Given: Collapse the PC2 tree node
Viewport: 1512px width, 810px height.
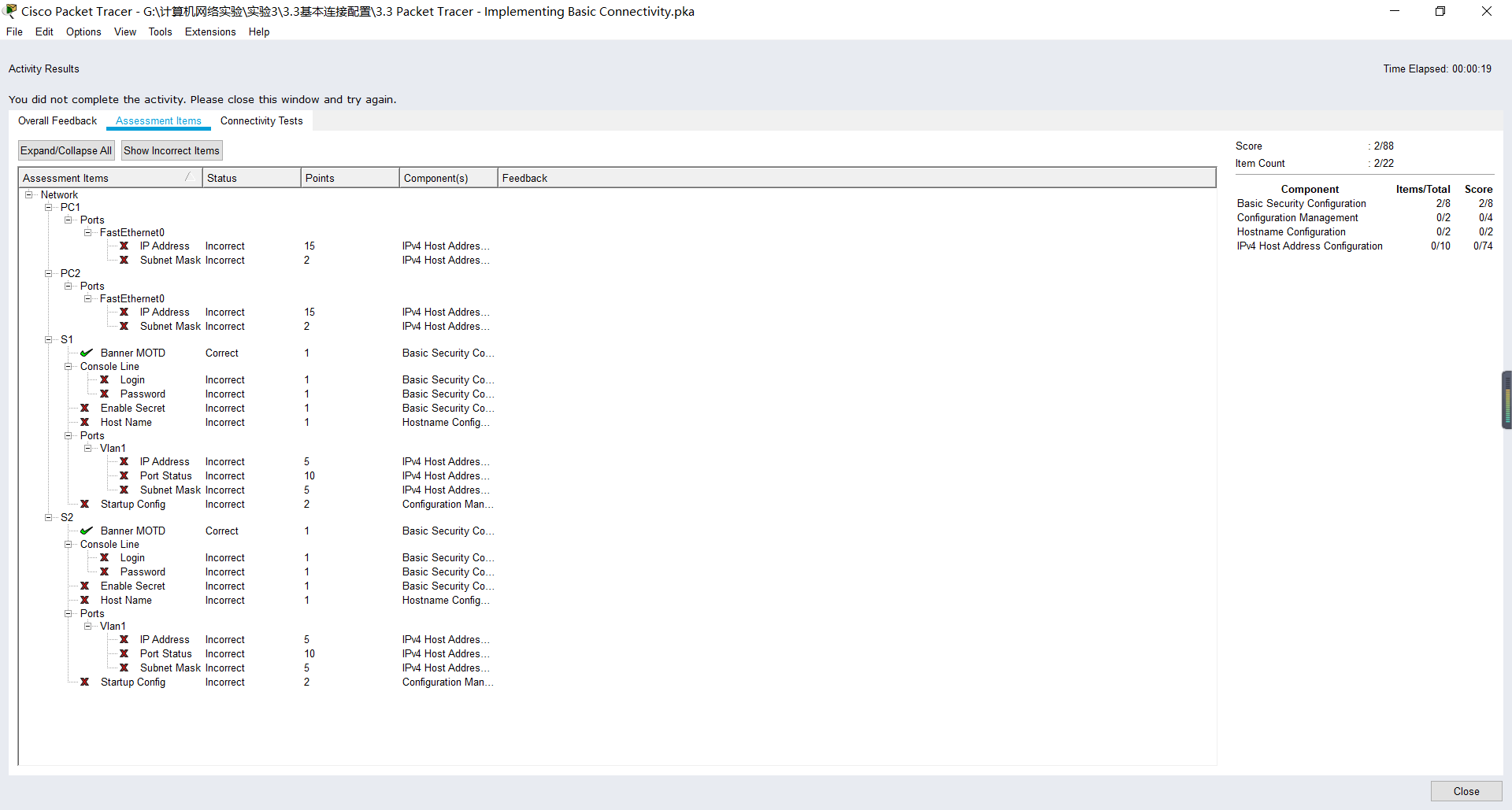Looking at the screenshot, I should tap(49, 274).
